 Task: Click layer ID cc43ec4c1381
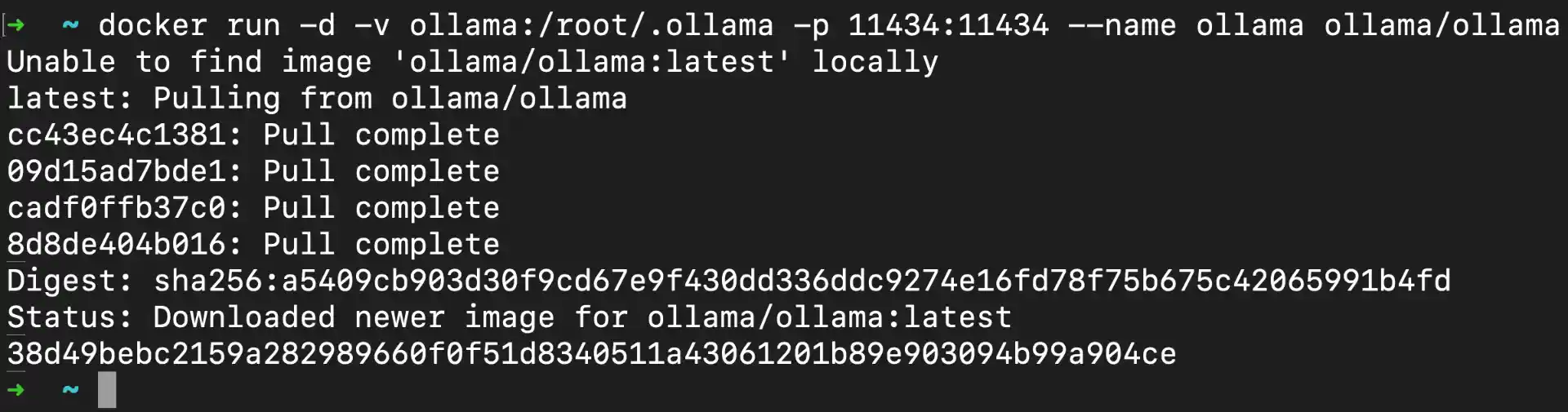click(116, 135)
